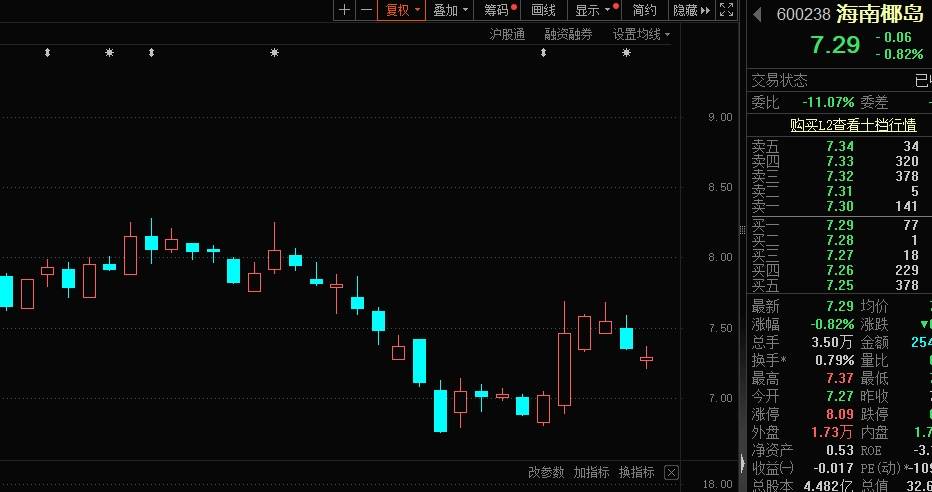Toggle the 筹码 chip distribution view
932x492 pixels.
click(498, 10)
